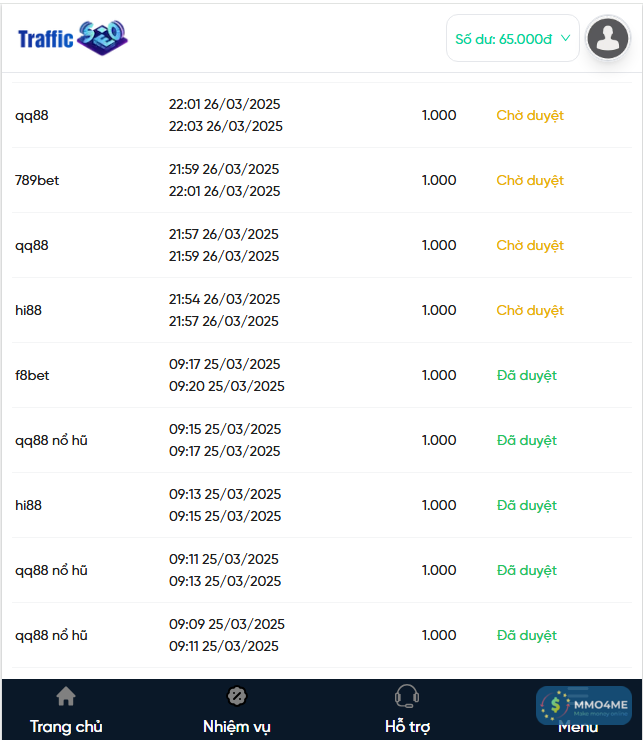
Task: Click the Traffic SEO logo
Action: [73, 38]
